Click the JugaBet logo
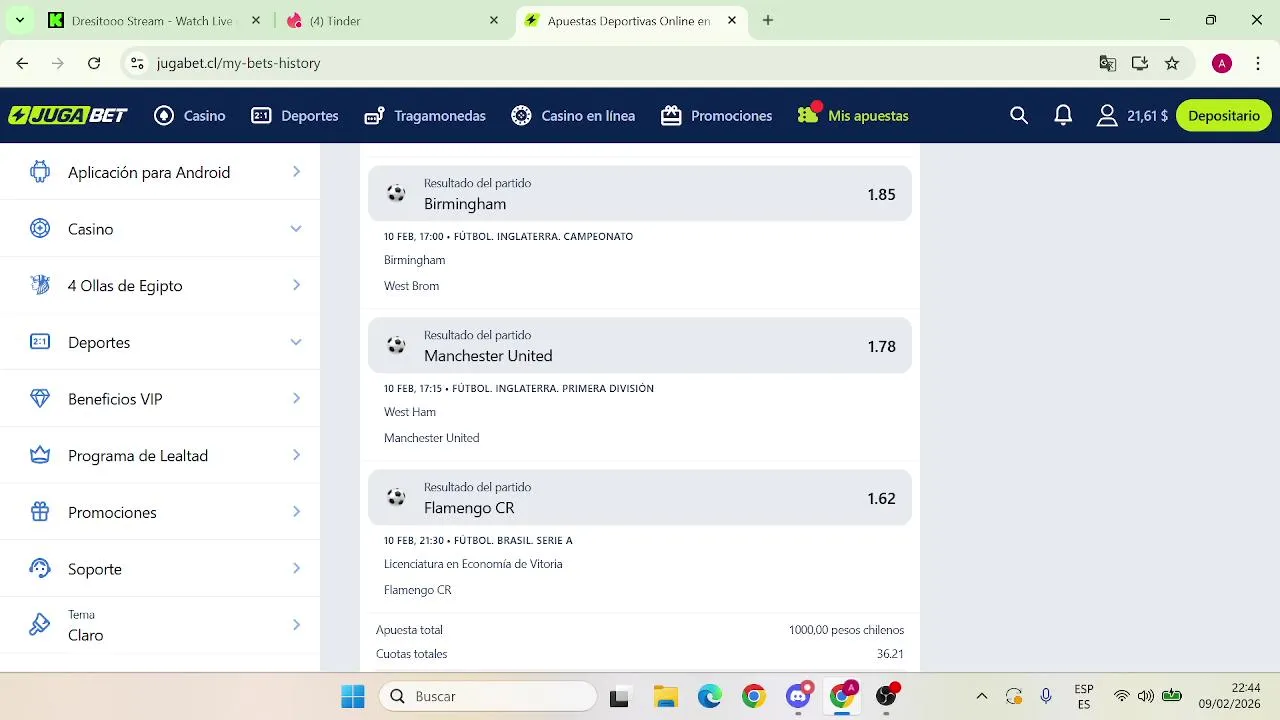Image resolution: width=1280 pixels, height=720 pixels. point(68,116)
